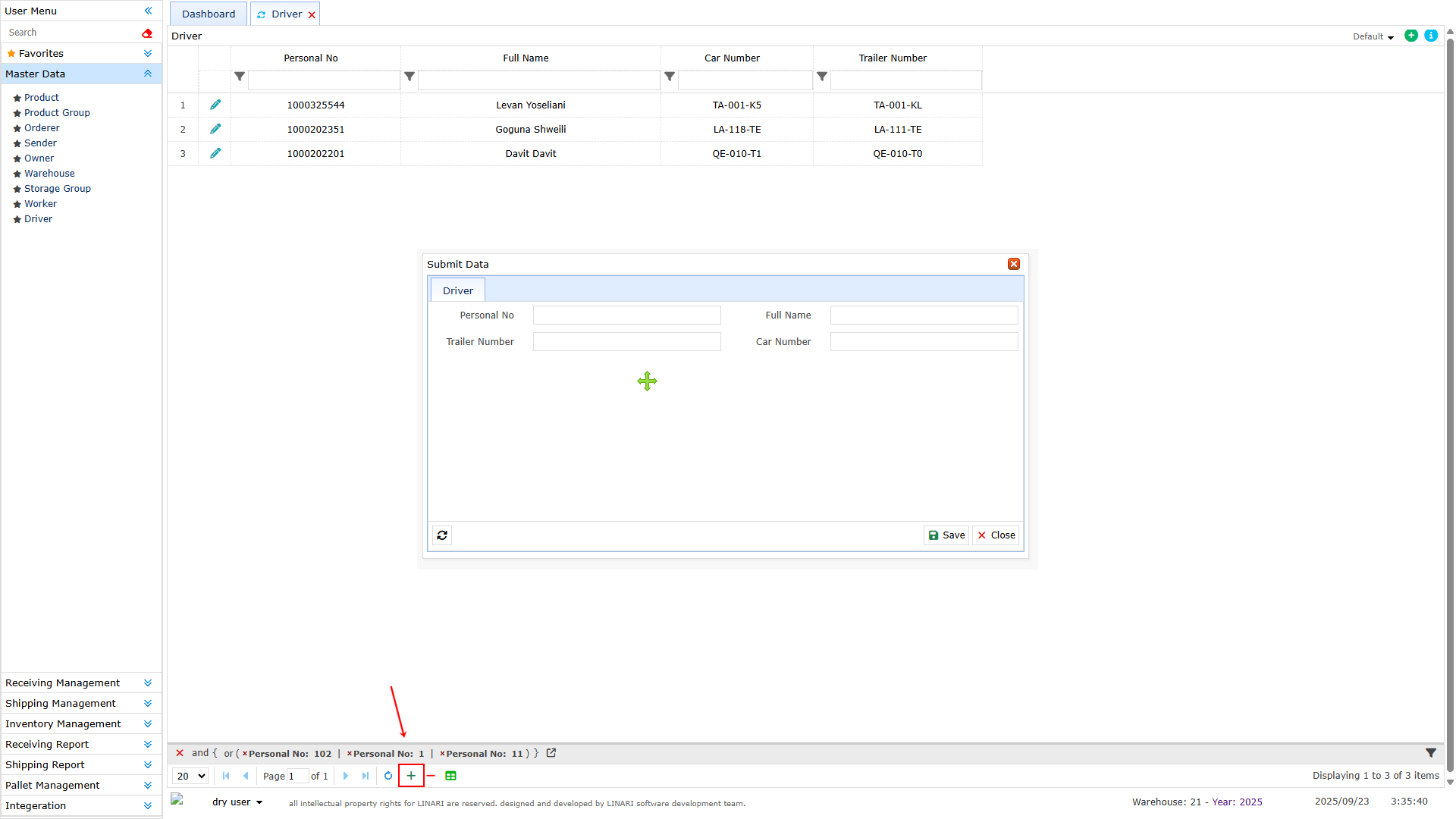Screen dimensions: 1456x819
Task: Click the blue refresh grid icon
Action: coord(388,776)
